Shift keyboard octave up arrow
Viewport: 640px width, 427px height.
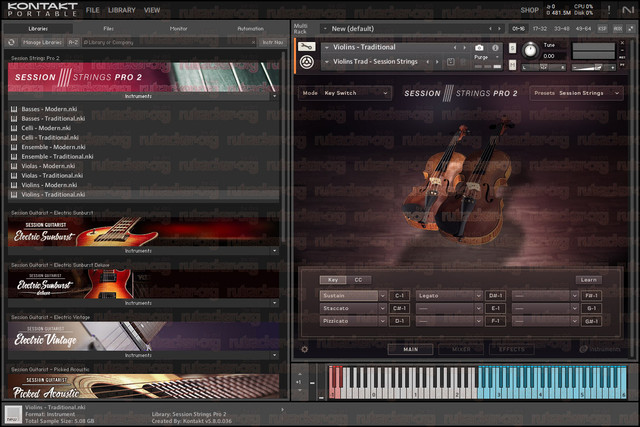pos(300,374)
